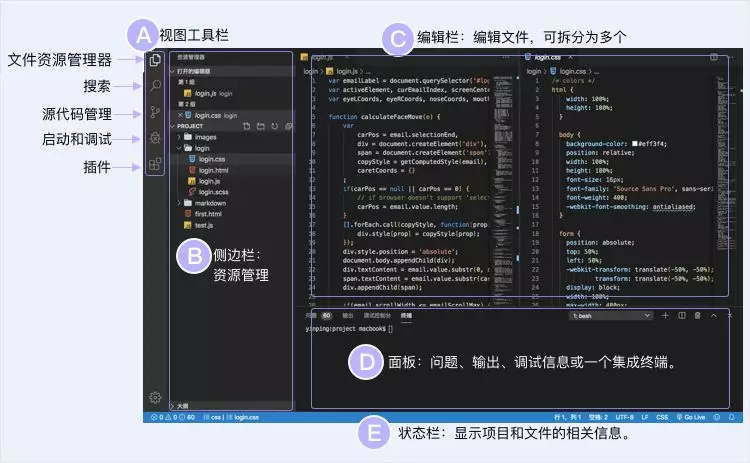Open the bash terminal selector dropdown
The height and width of the screenshot is (463, 750).
(x=611, y=316)
